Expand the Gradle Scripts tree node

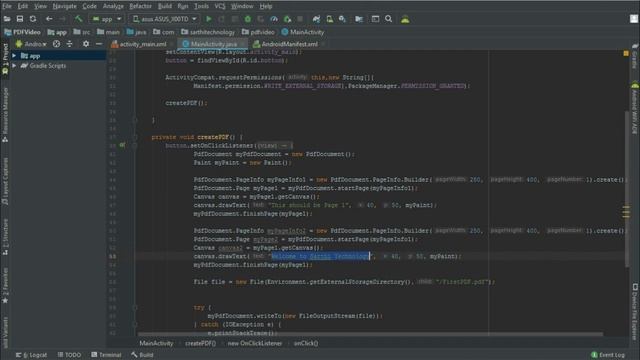pyautogui.click(x=14, y=65)
